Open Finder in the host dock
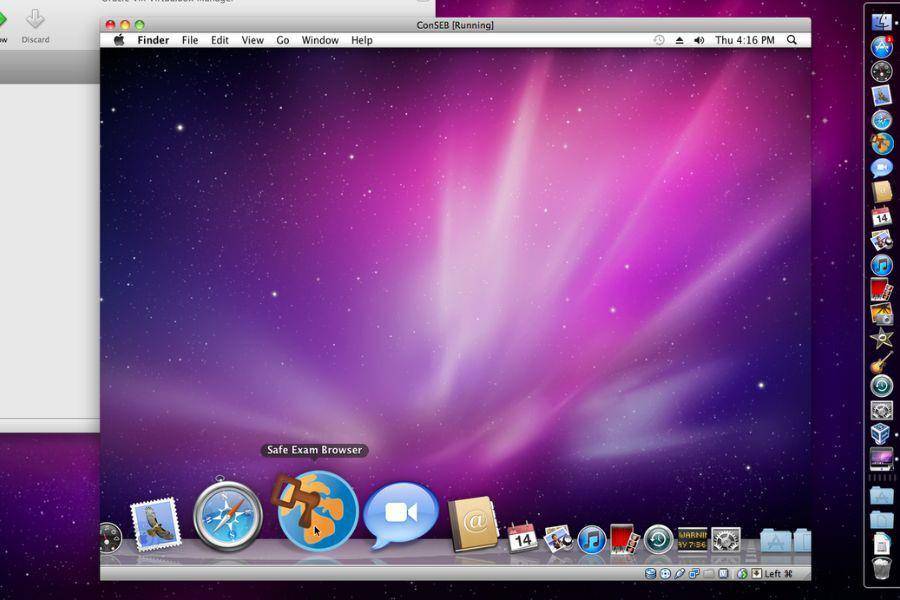This screenshot has width=900, height=600. pyautogui.click(x=882, y=22)
